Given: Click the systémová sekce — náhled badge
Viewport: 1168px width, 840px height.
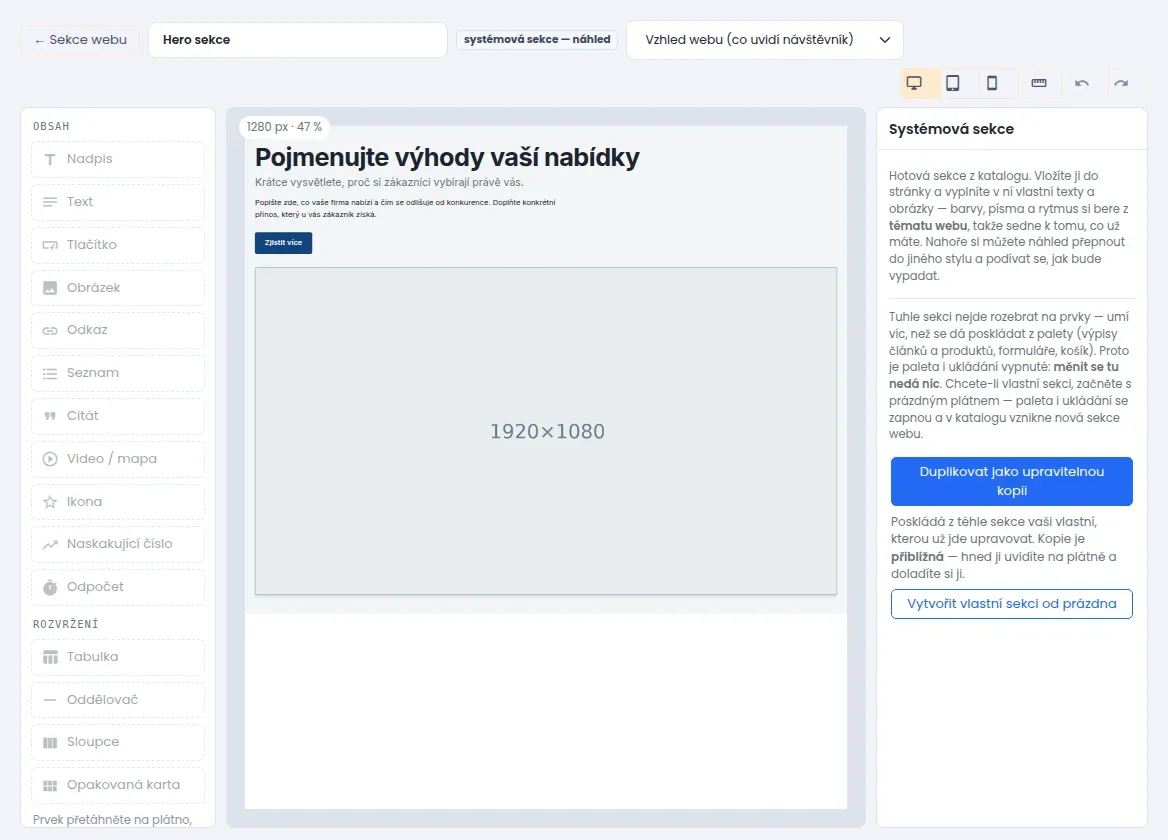Looking at the screenshot, I should [537, 39].
